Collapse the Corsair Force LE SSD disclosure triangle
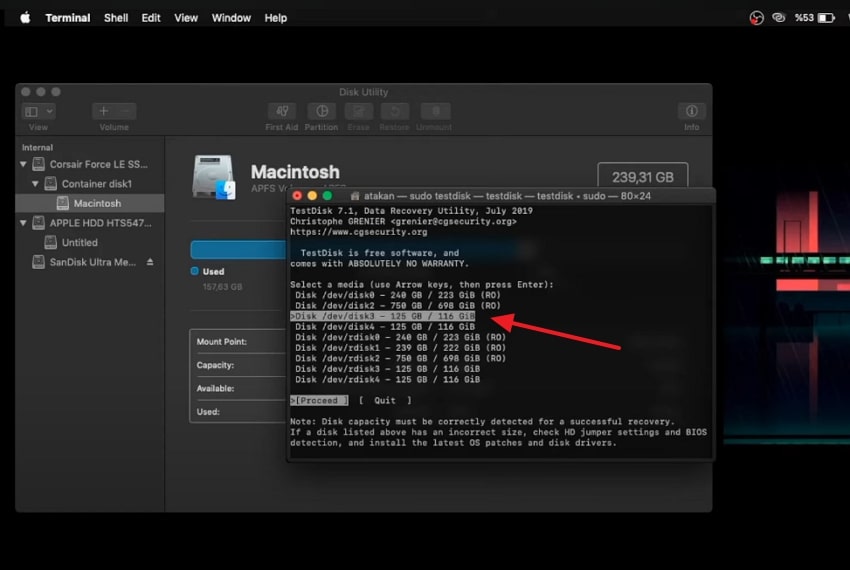850x570 pixels. 23,164
